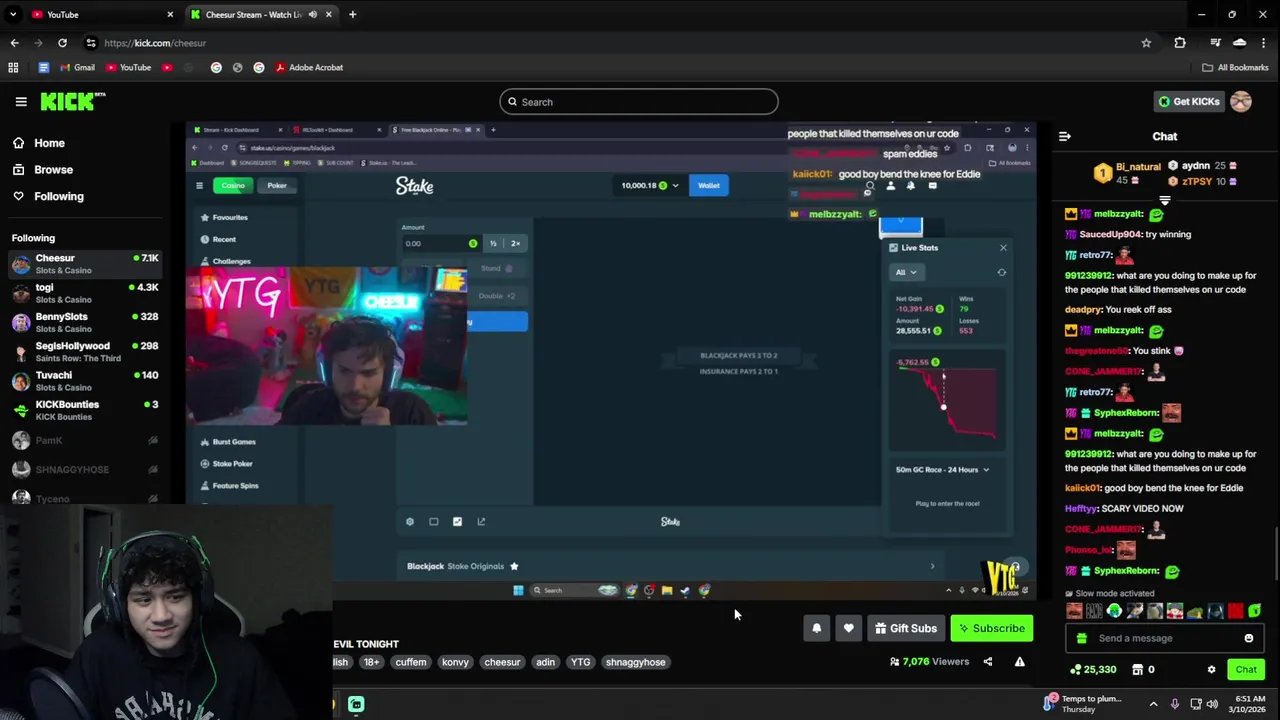This screenshot has width=1280, height=720.
Task: Mute the Cheesur Stream tab audio
Action: coord(313,14)
